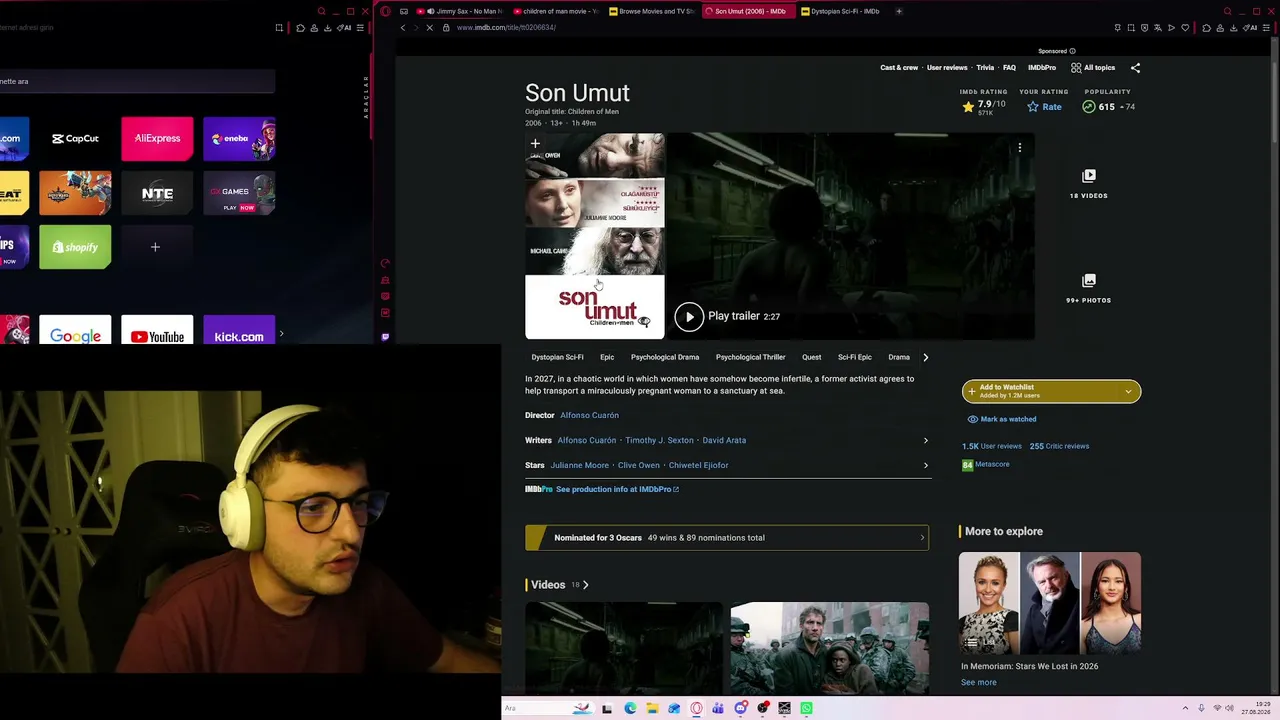Open WhatsApp from the taskbar
This screenshot has width=1280, height=720.
(x=806, y=708)
